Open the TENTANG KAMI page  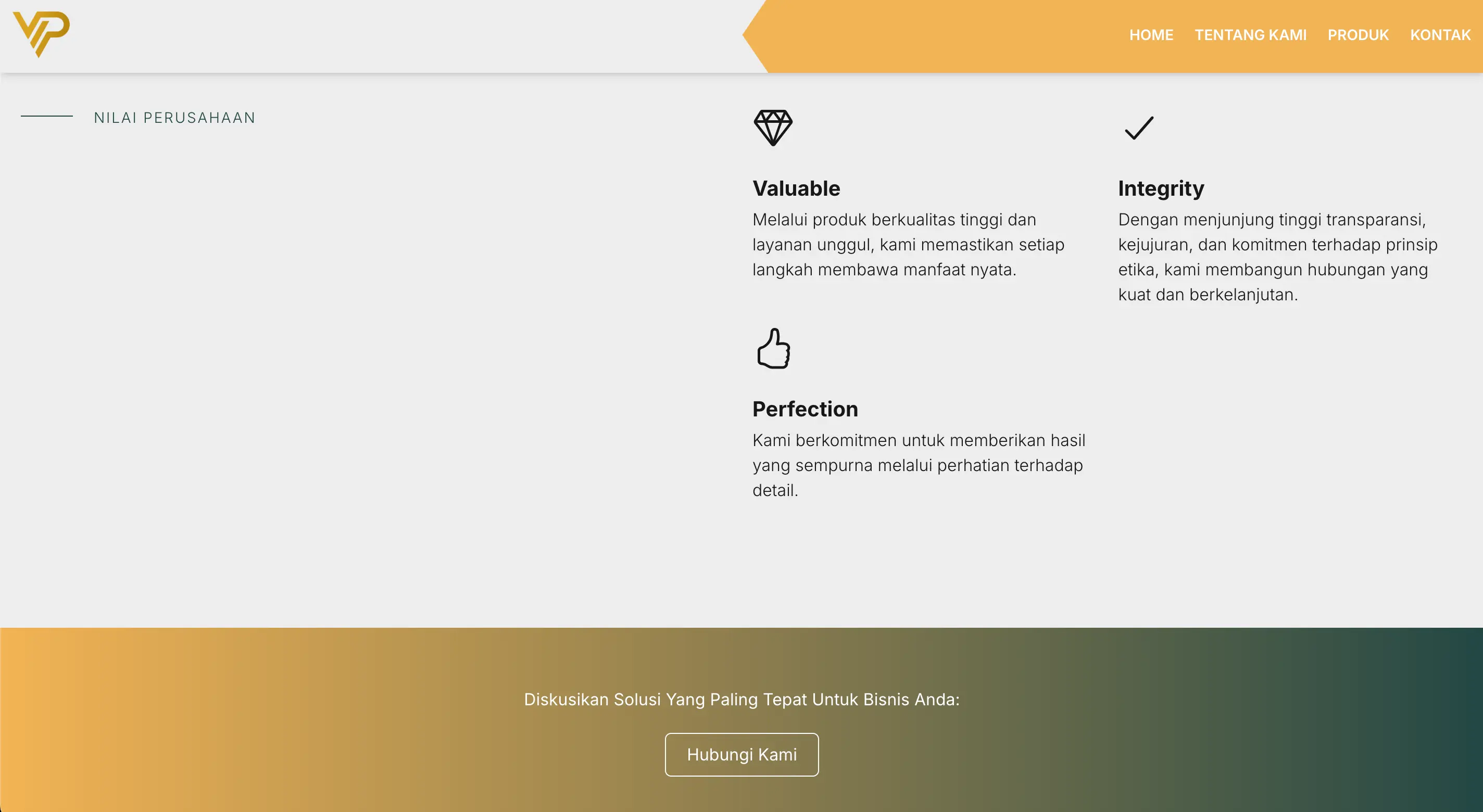pyautogui.click(x=1250, y=35)
